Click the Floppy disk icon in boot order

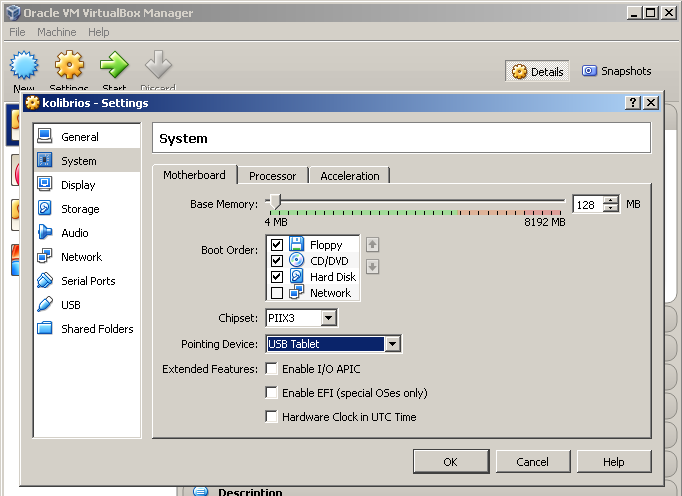[297, 244]
